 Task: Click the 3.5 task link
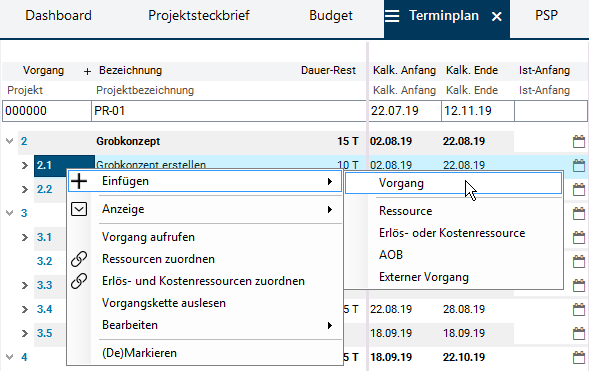pos(44,333)
